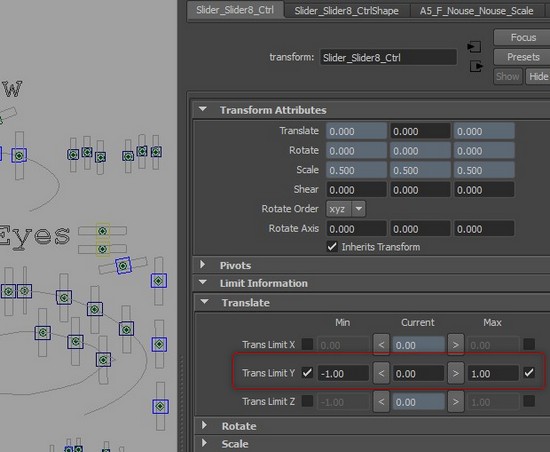This screenshot has height=452, width=550.
Task: Expand the Scale limits section
Action: (x=204, y=443)
